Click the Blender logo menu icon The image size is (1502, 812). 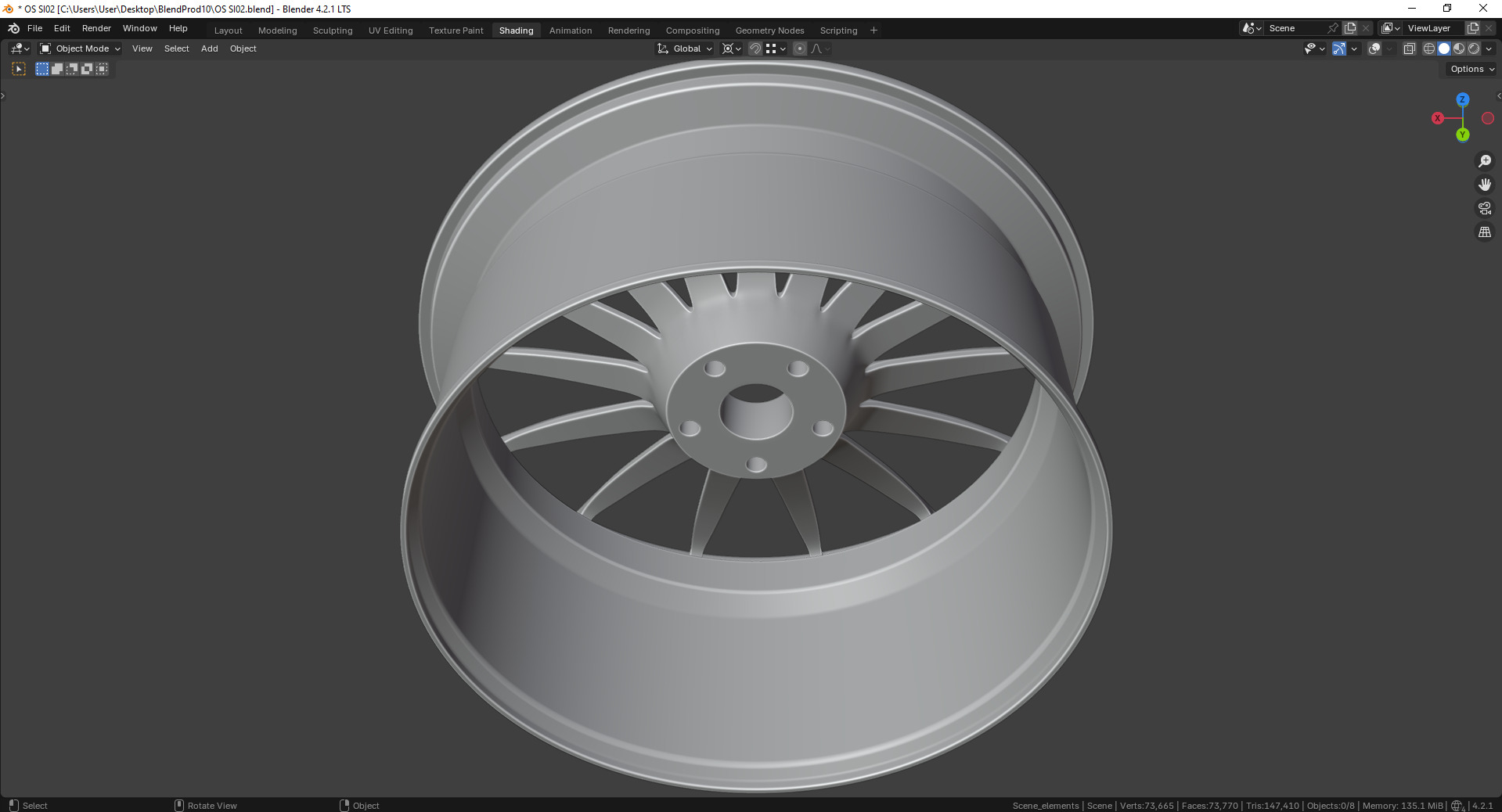point(13,28)
